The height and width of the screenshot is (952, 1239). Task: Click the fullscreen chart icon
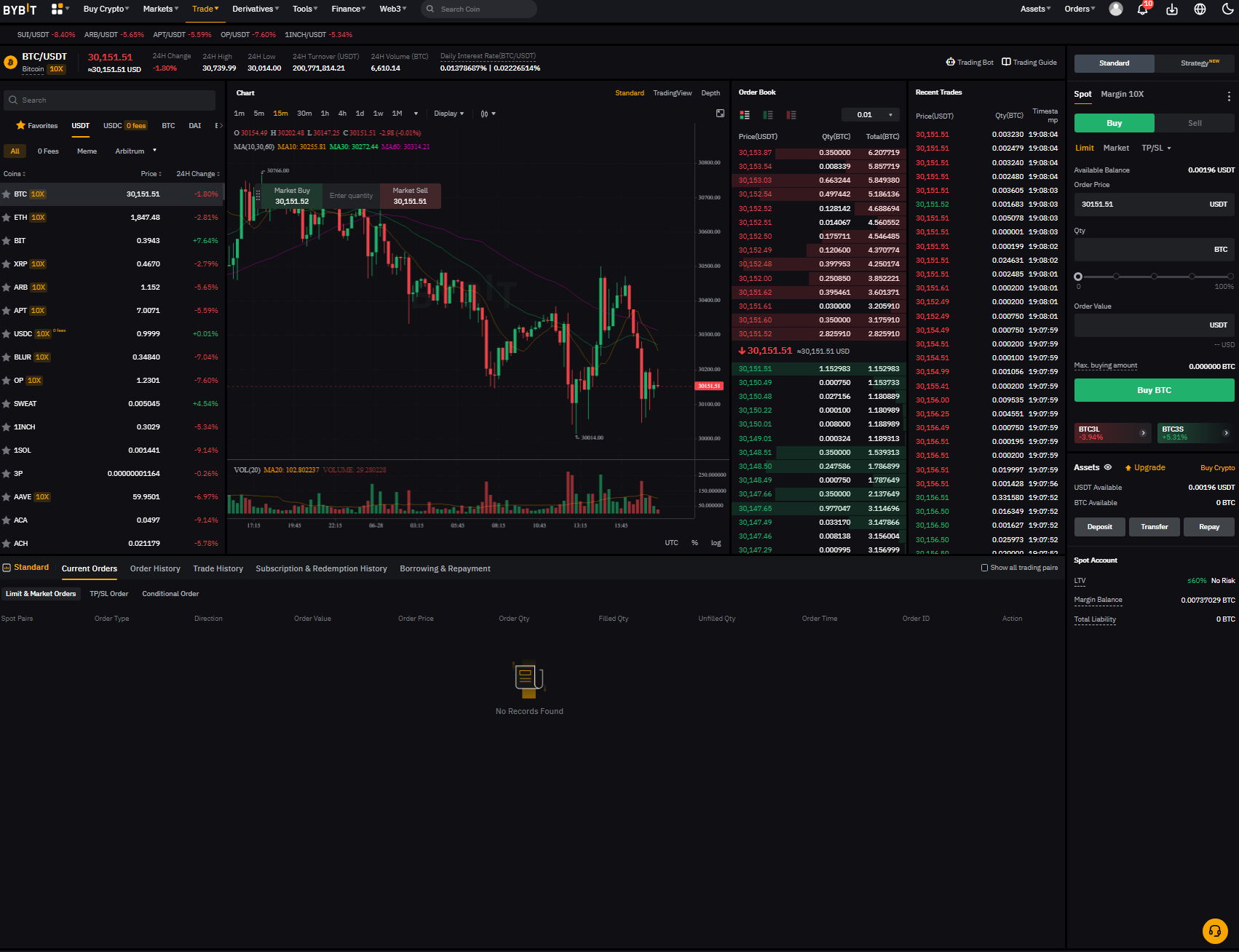point(720,114)
